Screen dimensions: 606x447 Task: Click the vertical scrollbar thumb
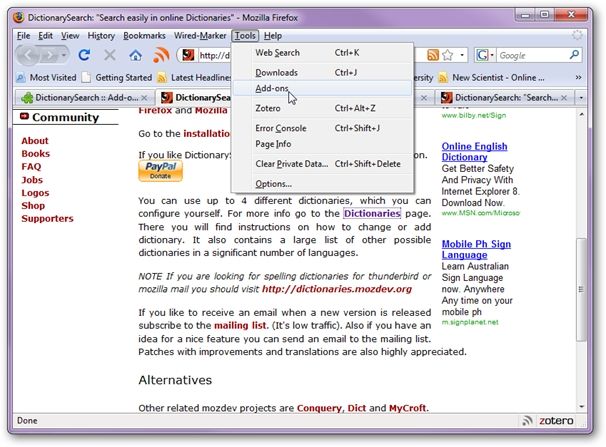(x=581, y=289)
